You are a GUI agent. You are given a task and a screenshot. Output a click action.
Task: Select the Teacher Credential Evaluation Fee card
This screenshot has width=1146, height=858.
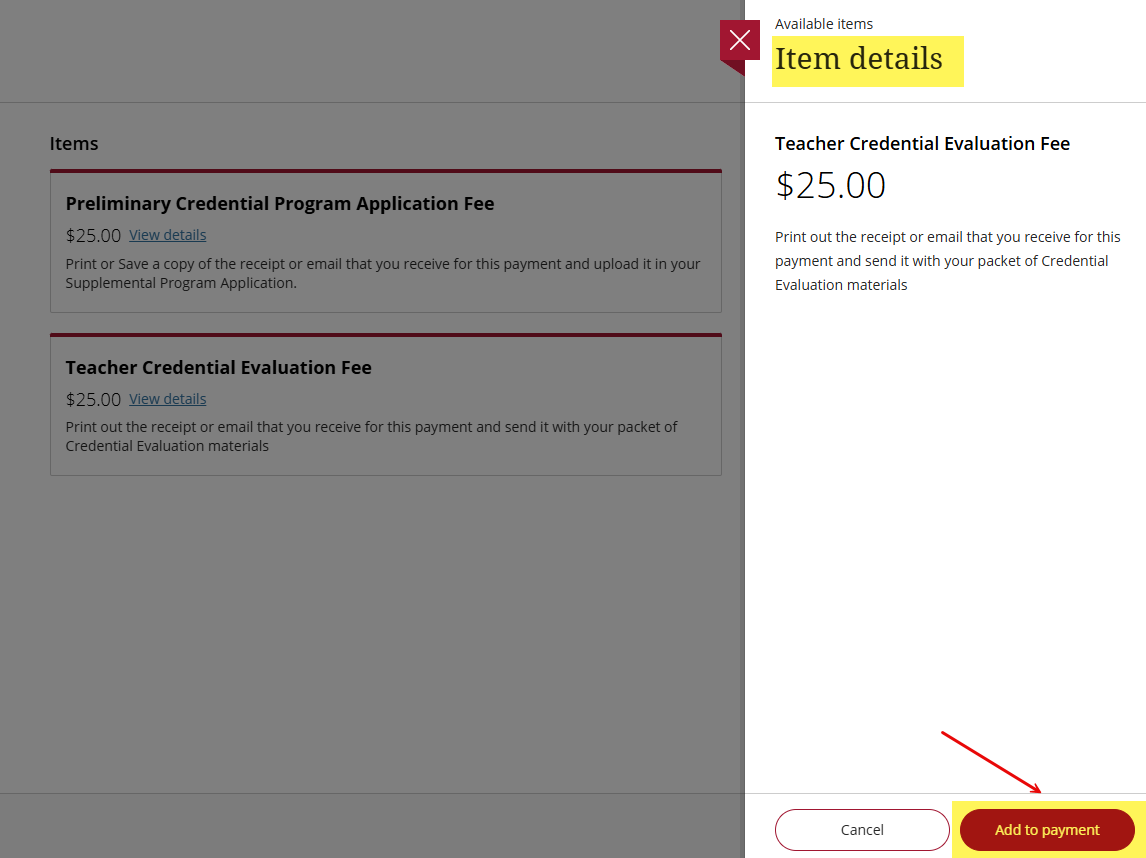385,404
